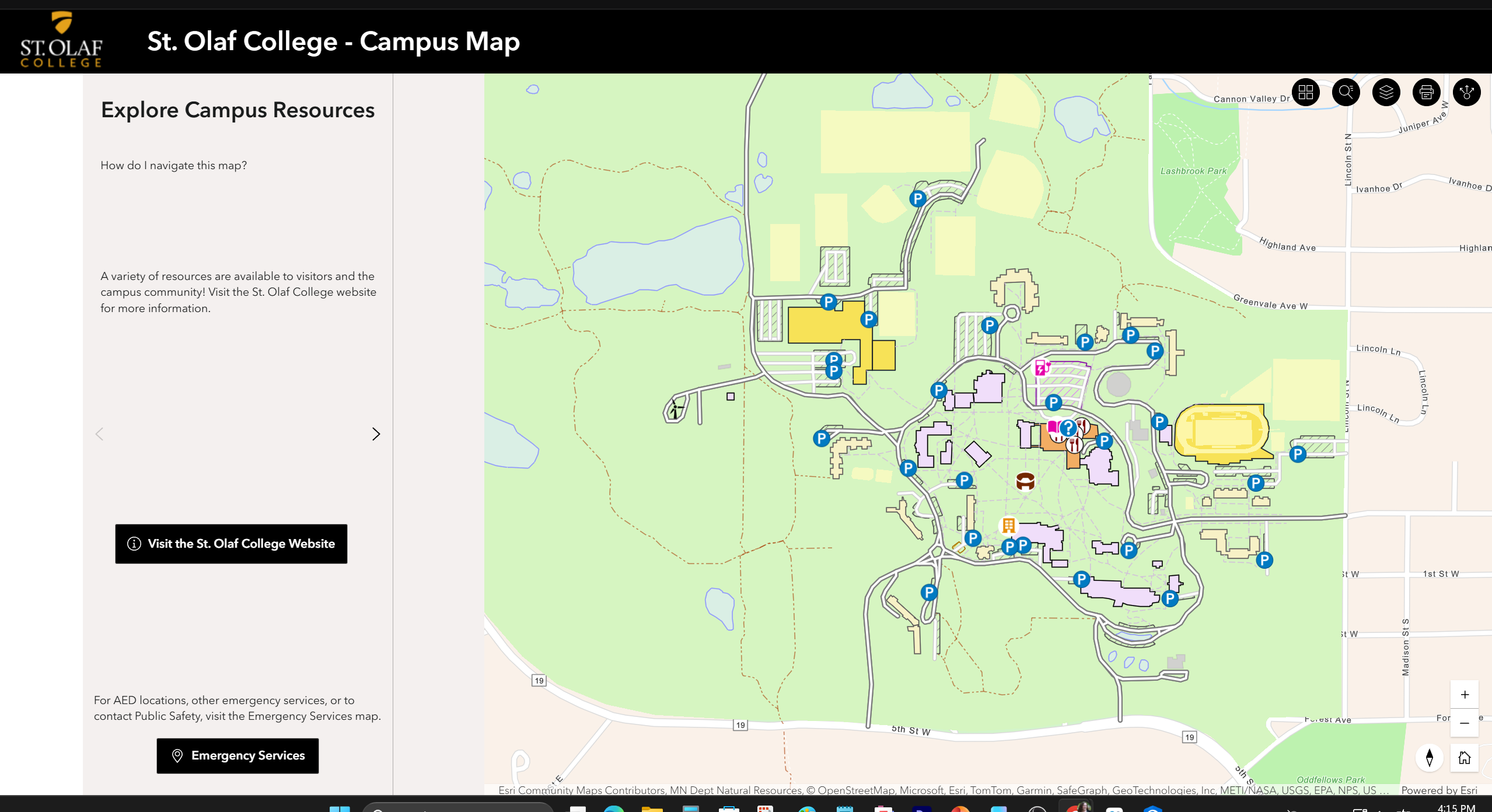Screen dimensions: 1492x812
Task: Select the brown amphitheater marker
Action: click(x=1025, y=481)
